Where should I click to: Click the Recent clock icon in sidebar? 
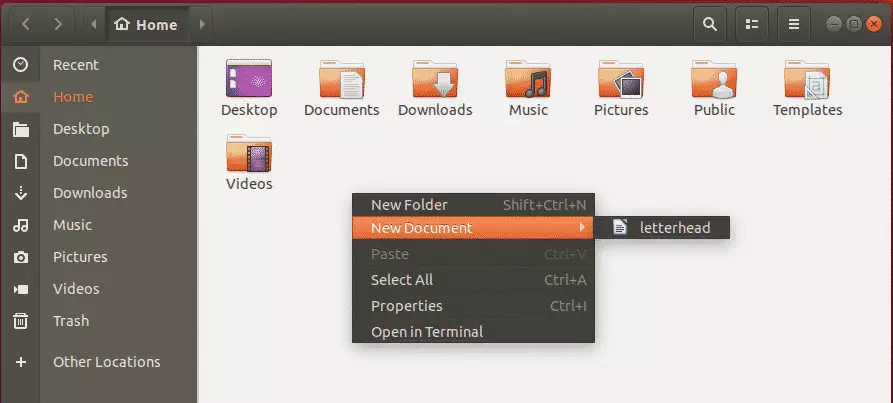click(21, 65)
